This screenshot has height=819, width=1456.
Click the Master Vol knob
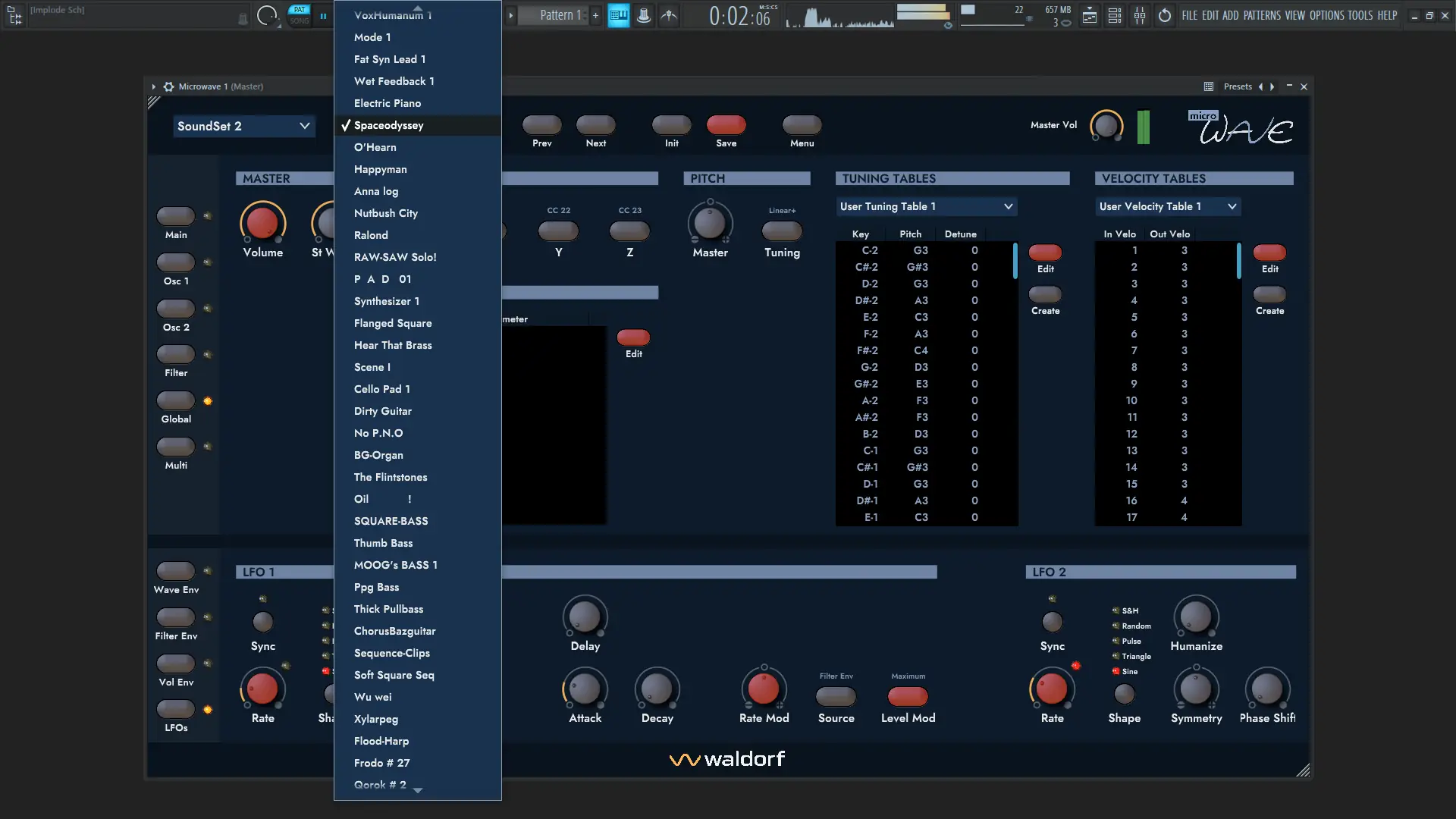(1106, 126)
